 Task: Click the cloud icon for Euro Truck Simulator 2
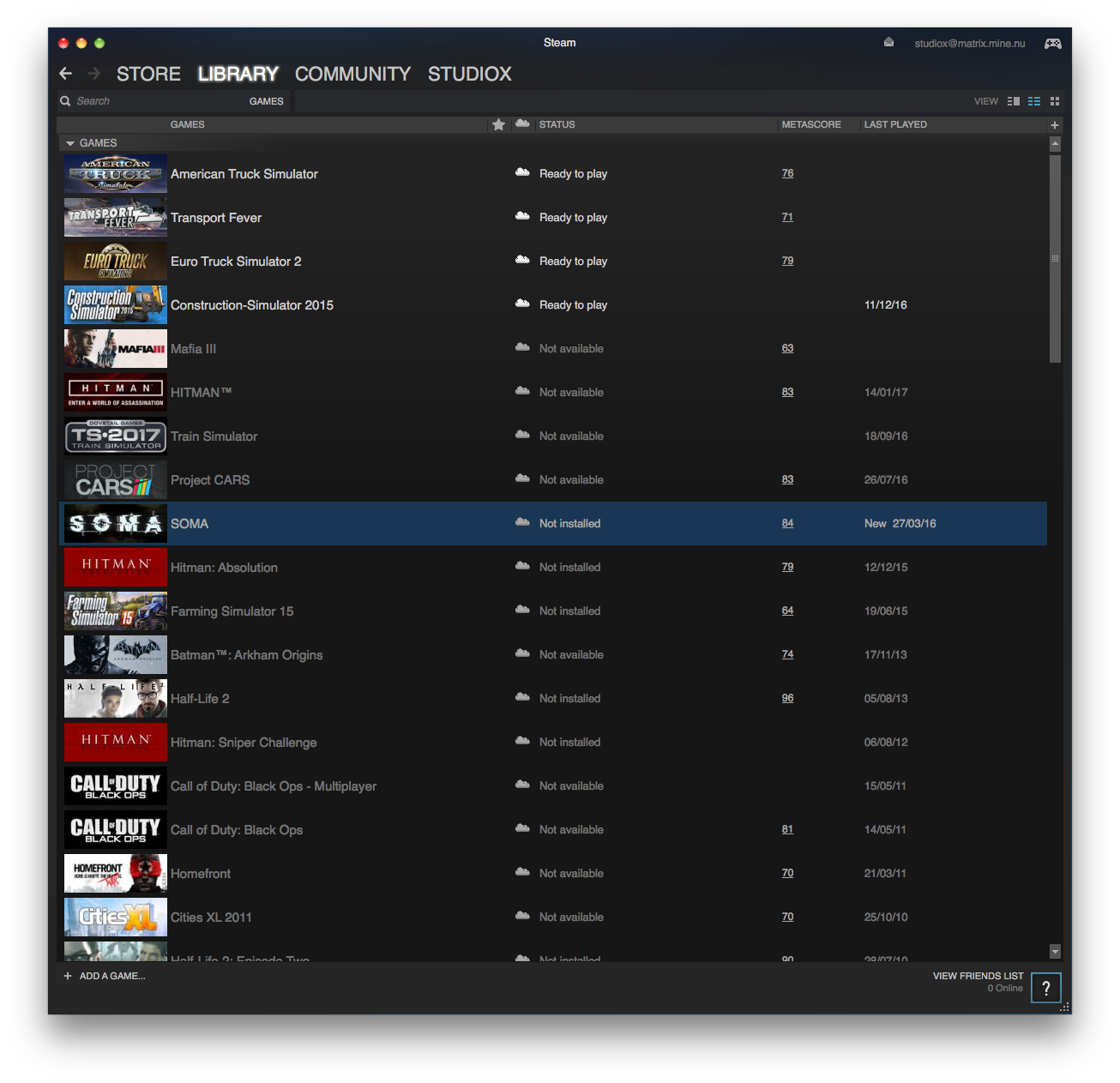click(522, 260)
